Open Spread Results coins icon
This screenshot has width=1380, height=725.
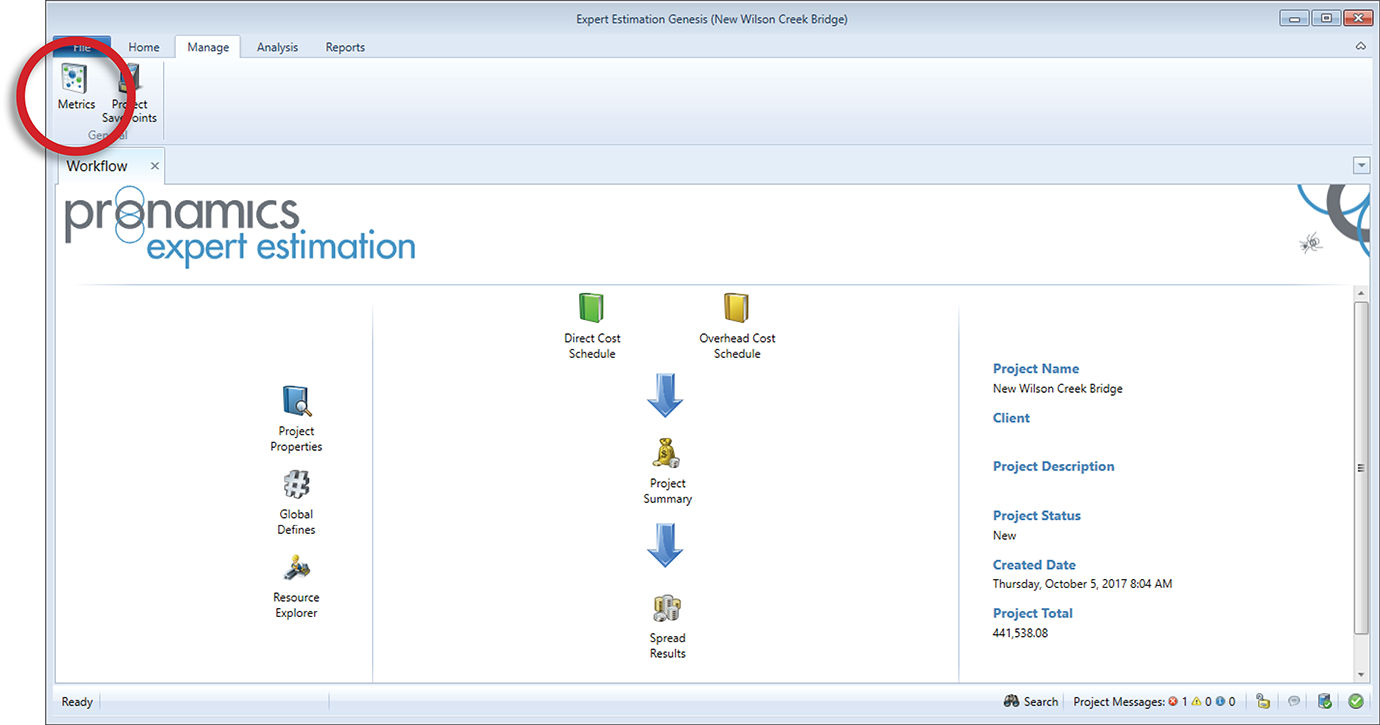667,608
